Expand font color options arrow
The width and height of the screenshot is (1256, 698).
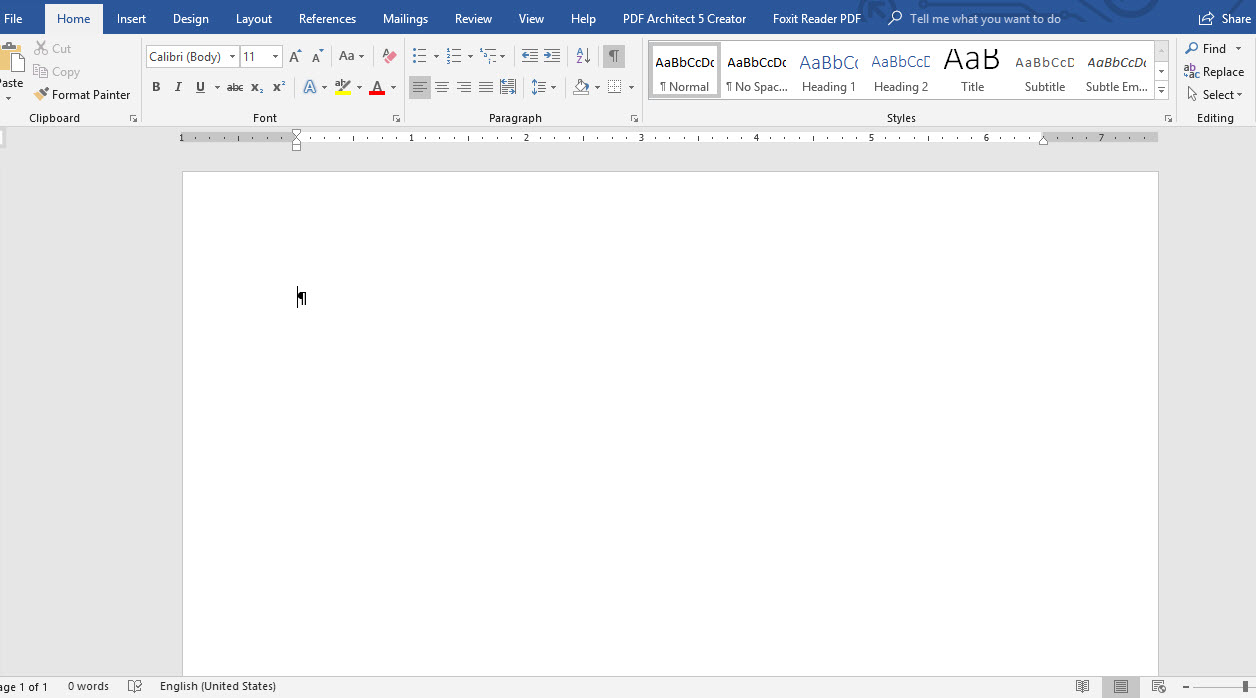pos(393,87)
